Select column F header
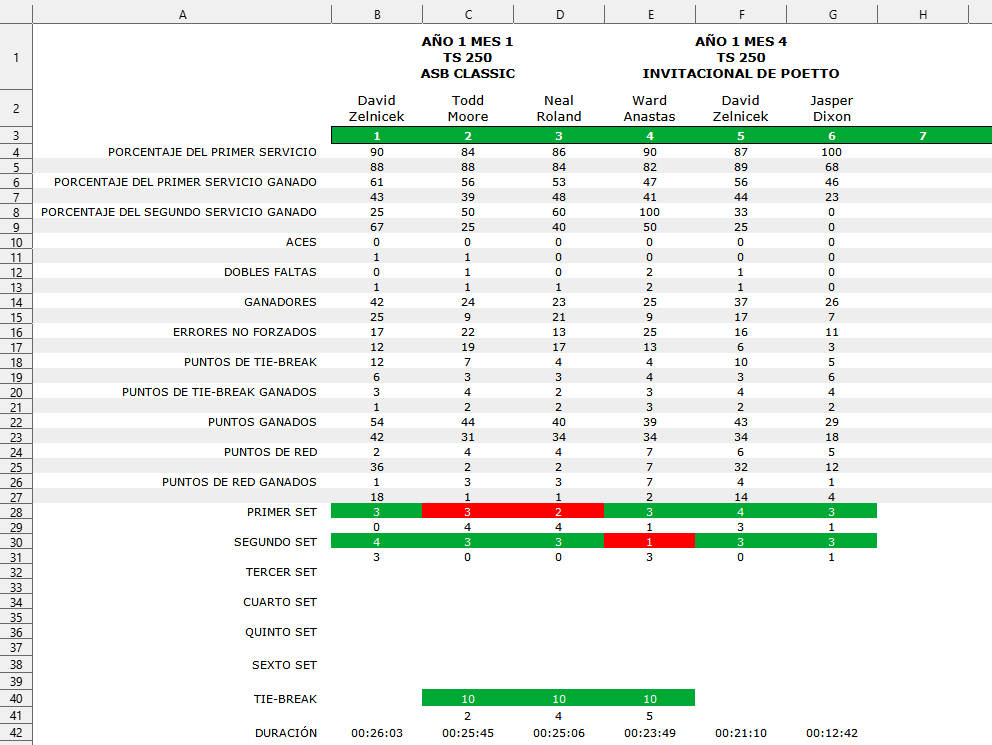Image resolution: width=992 pixels, height=745 pixels. coord(741,15)
